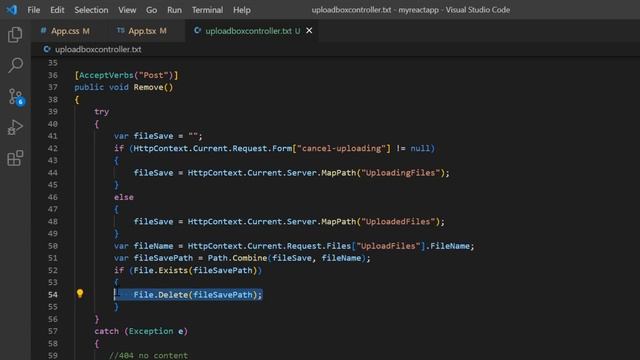
Task: Click line number 36 in gutter
Action: pos(53,75)
